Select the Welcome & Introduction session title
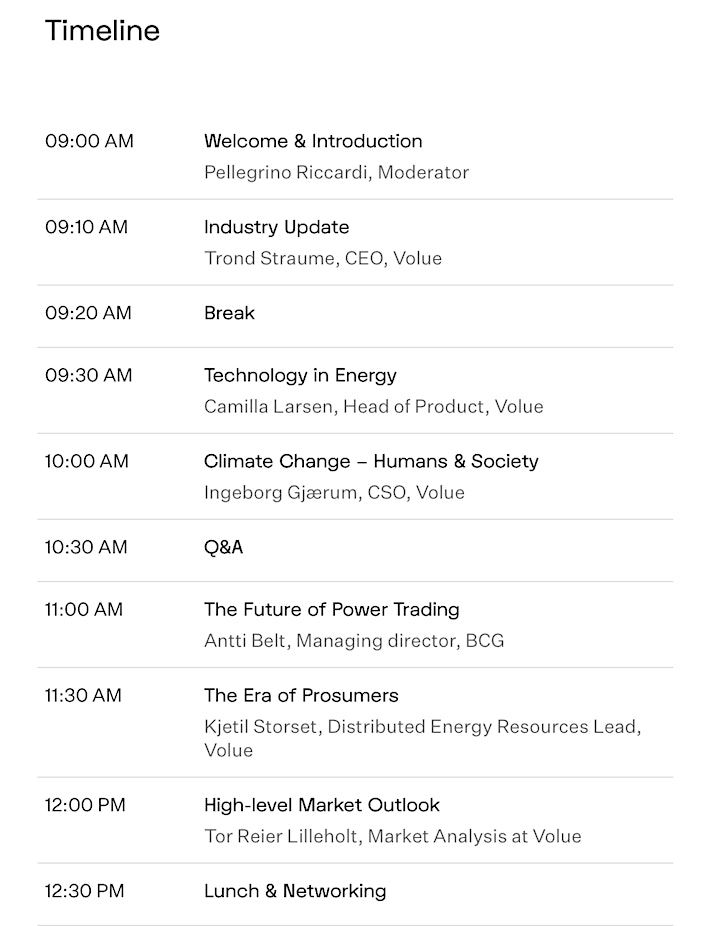The image size is (720, 926). coord(313,141)
